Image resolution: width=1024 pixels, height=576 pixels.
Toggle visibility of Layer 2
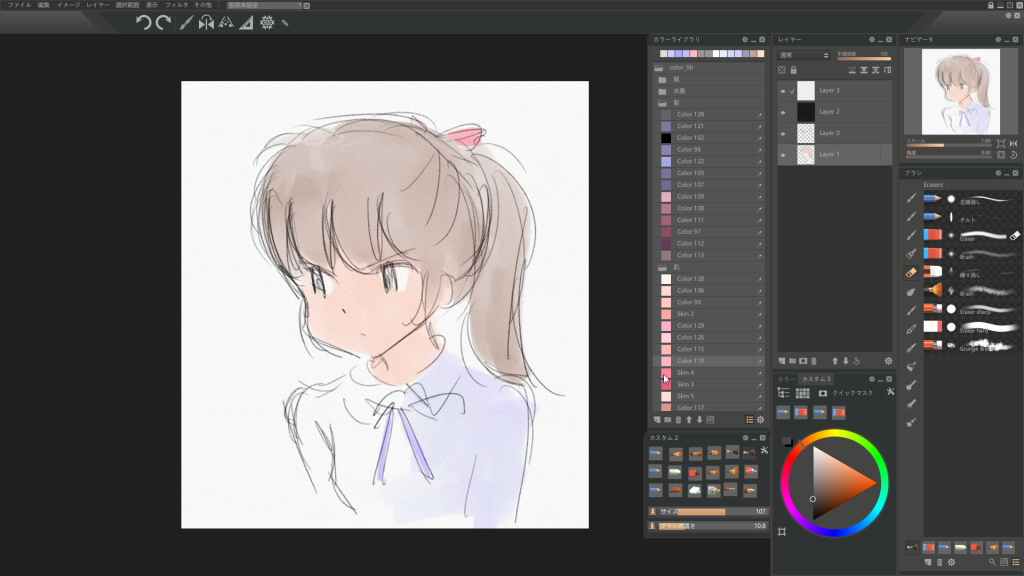[x=783, y=112]
